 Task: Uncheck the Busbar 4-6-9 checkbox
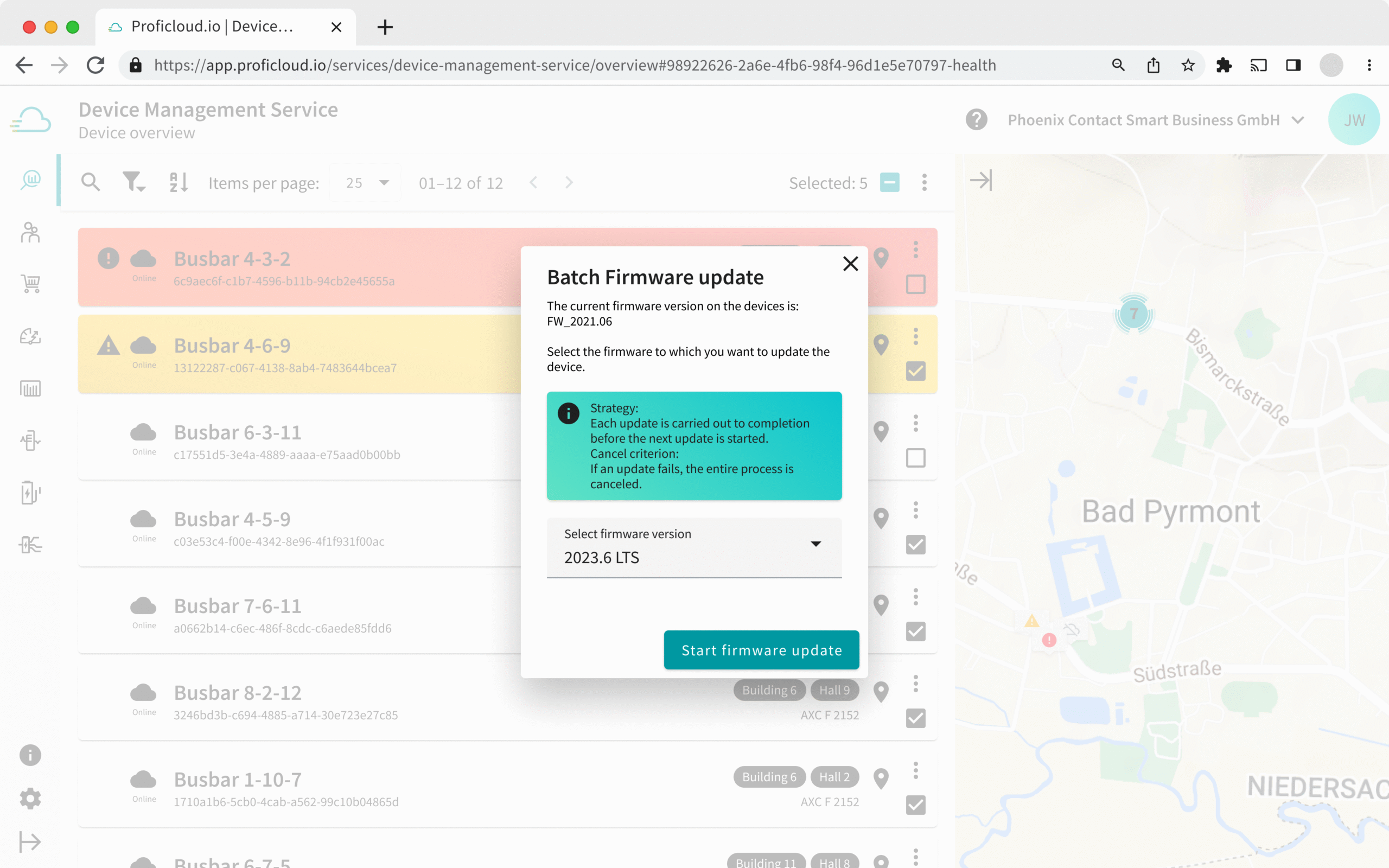tap(915, 371)
